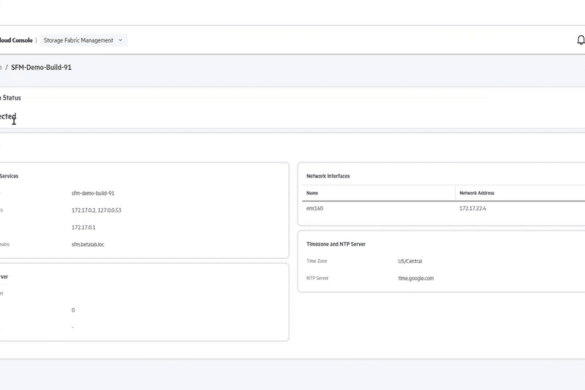
Task: Click the time.google.com NTP server value
Action: tap(416, 278)
